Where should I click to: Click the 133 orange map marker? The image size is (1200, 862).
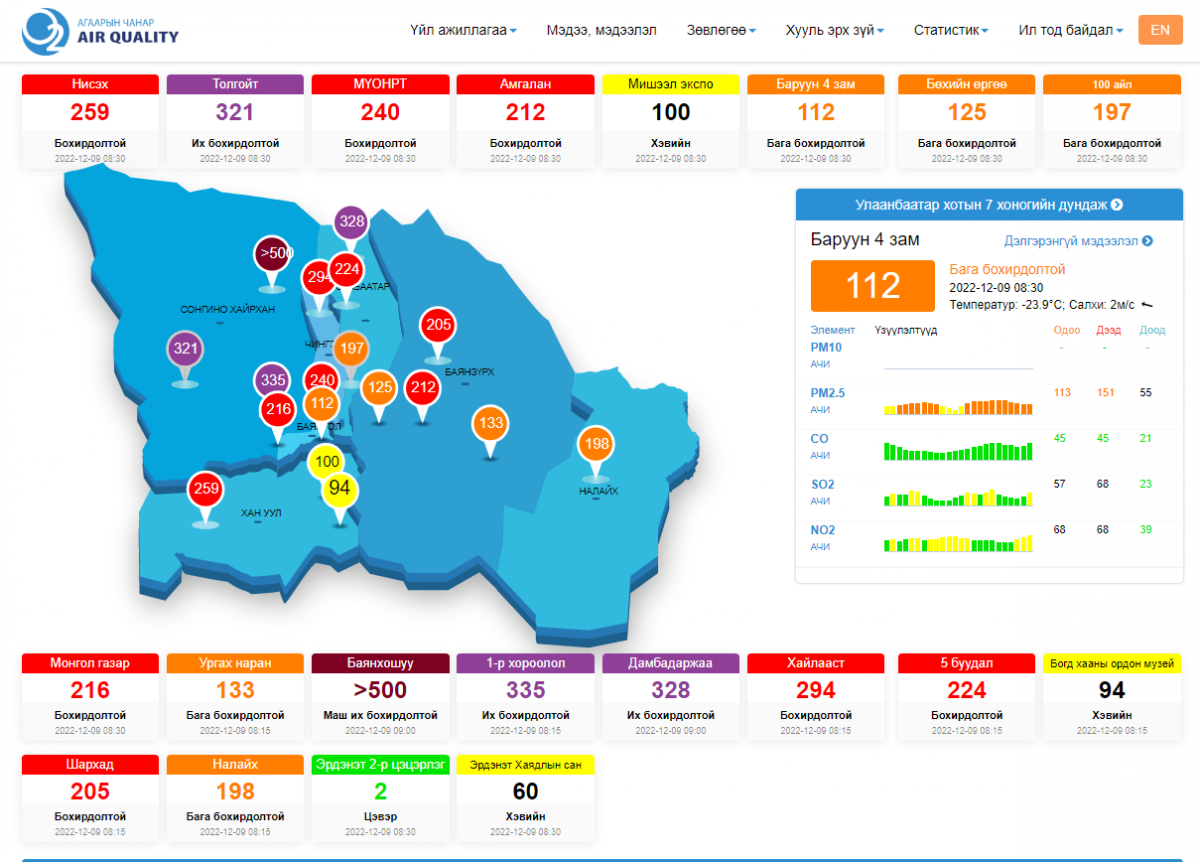(490, 424)
